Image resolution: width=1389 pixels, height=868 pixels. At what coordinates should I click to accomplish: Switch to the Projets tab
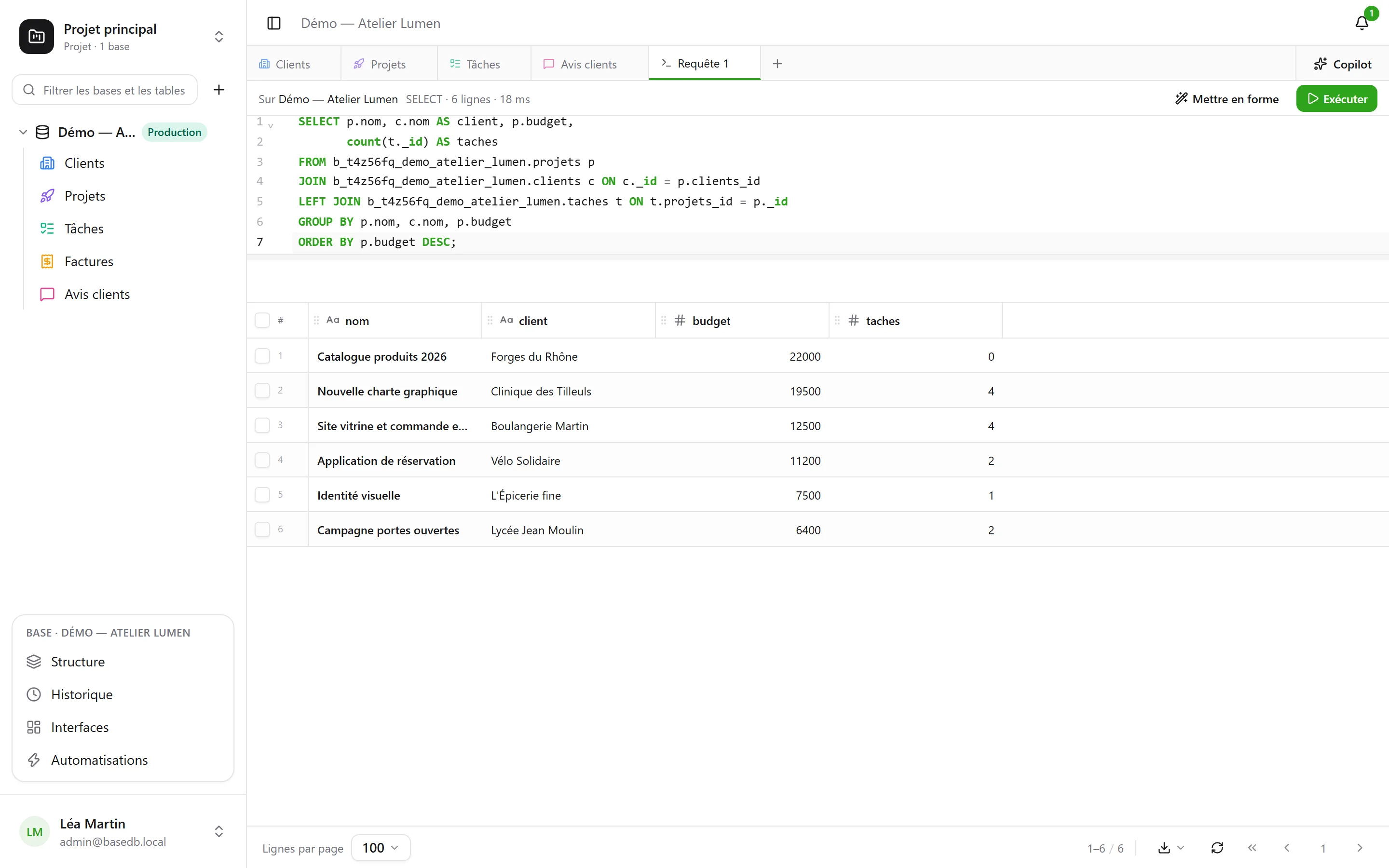tap(389, 64)
